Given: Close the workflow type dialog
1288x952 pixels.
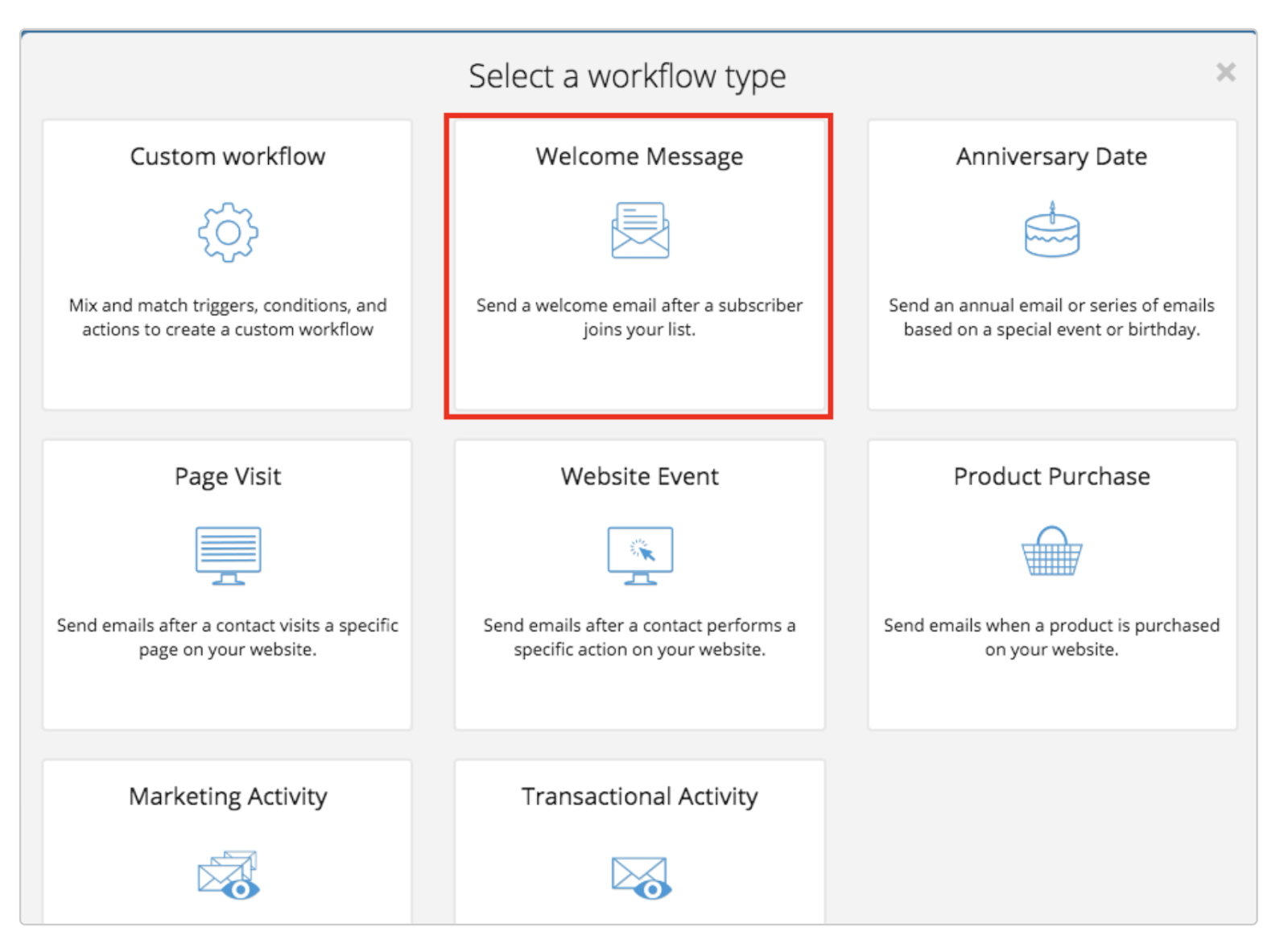Looking at the screenshot, I should (1226, 72).
